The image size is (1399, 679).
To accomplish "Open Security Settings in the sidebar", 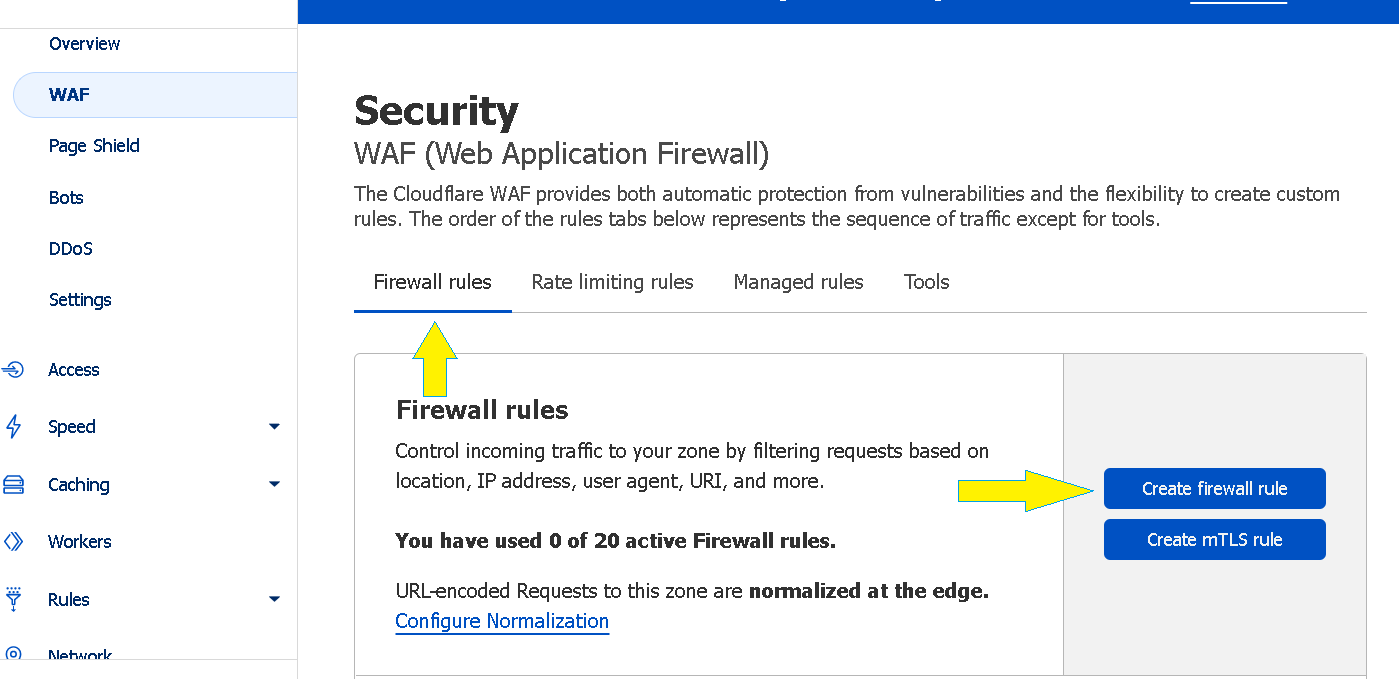I will coord(80,300).
